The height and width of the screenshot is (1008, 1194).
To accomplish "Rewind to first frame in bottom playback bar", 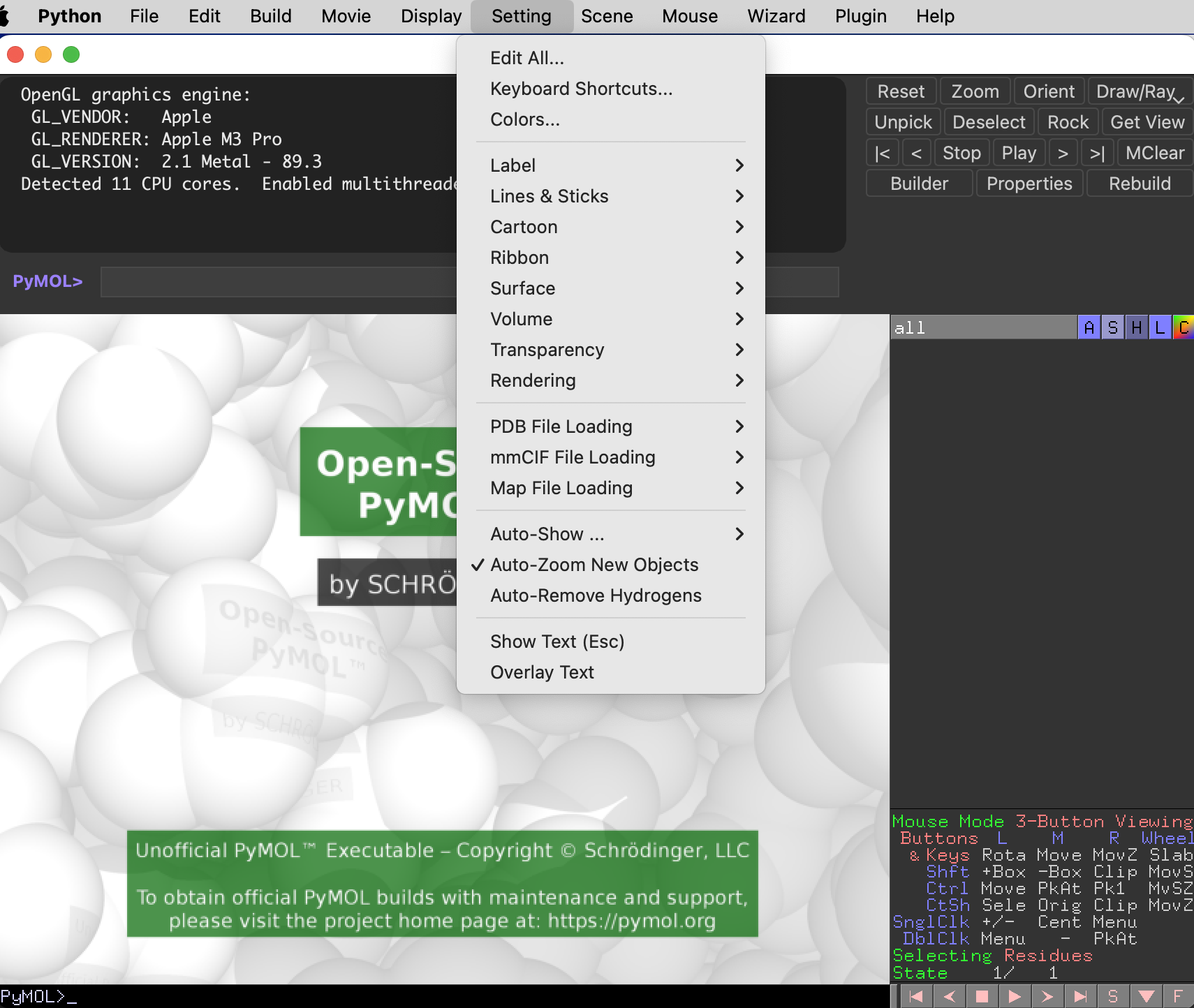I will tap(917, 996).
